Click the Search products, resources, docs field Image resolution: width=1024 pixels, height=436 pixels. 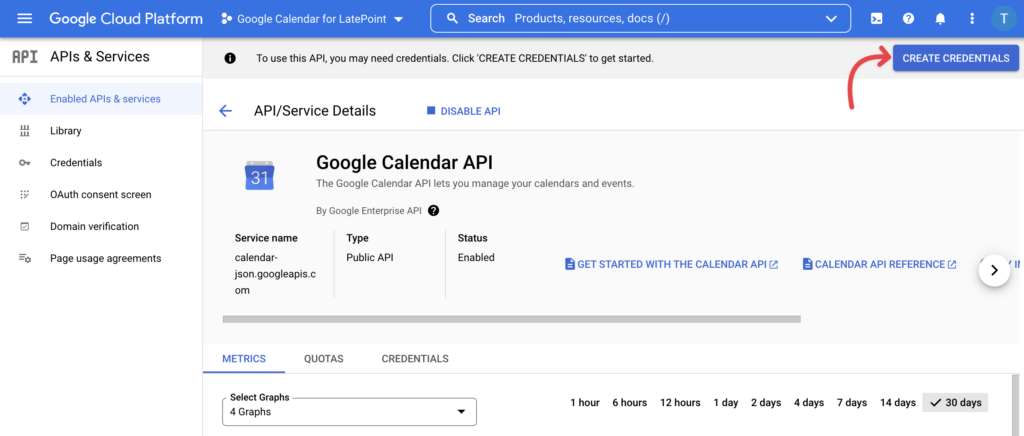click(x=640, y=18)
